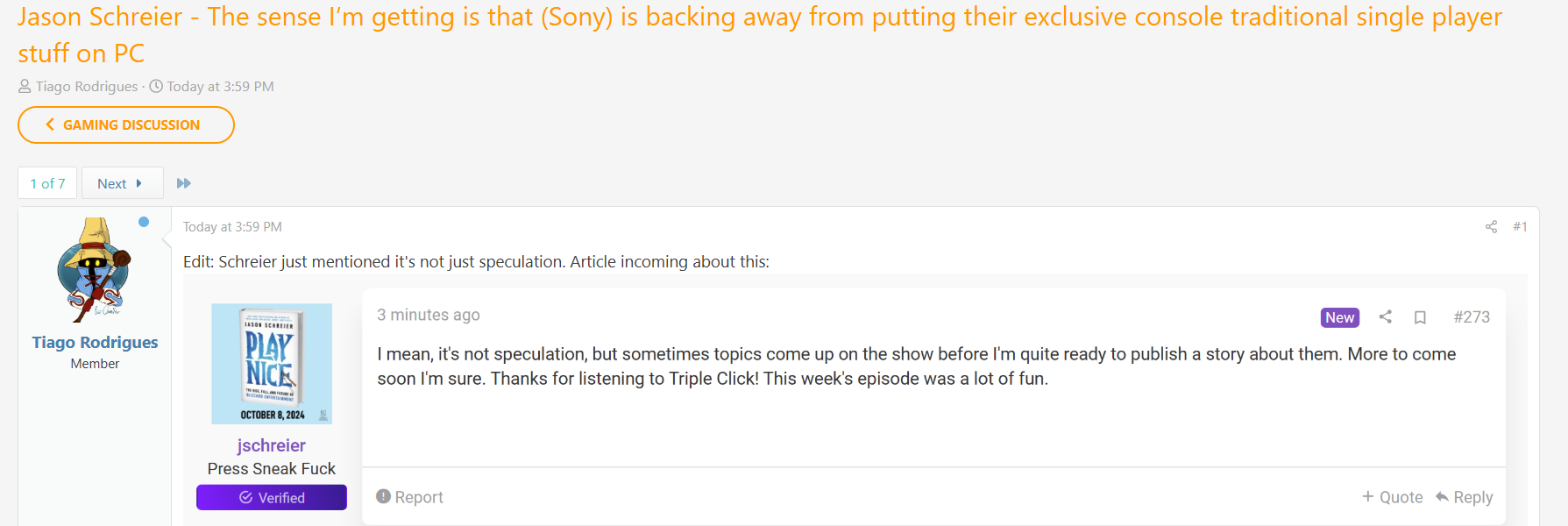Open Tiago Rodrigues' wizard avatar
Viewport: 1568px width, 526px height.
tap(94, 270)
